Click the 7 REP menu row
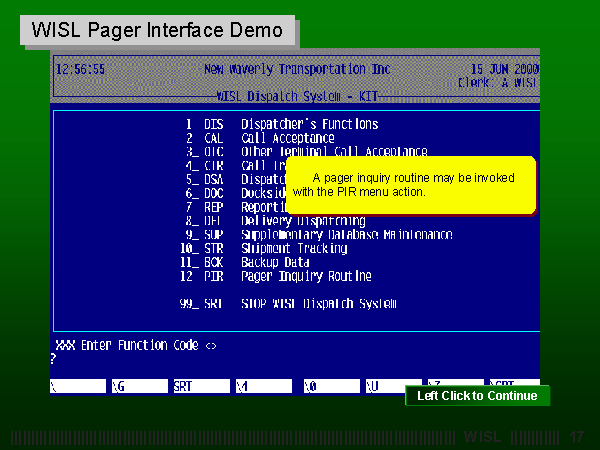The width and height of the screenshot is (600, 450). pos(236,207)
